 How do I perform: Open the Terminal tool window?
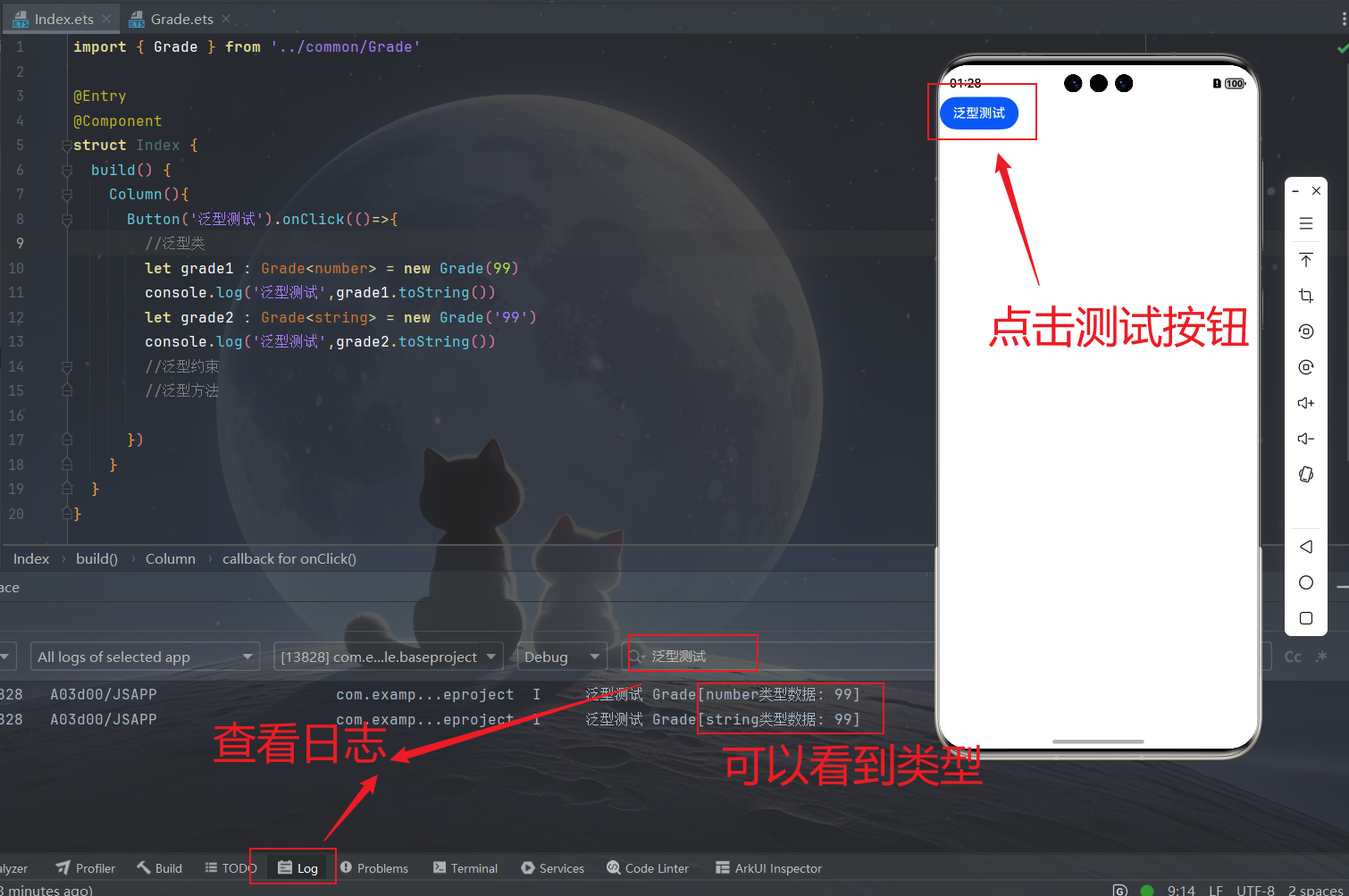(x=465, y=867)
